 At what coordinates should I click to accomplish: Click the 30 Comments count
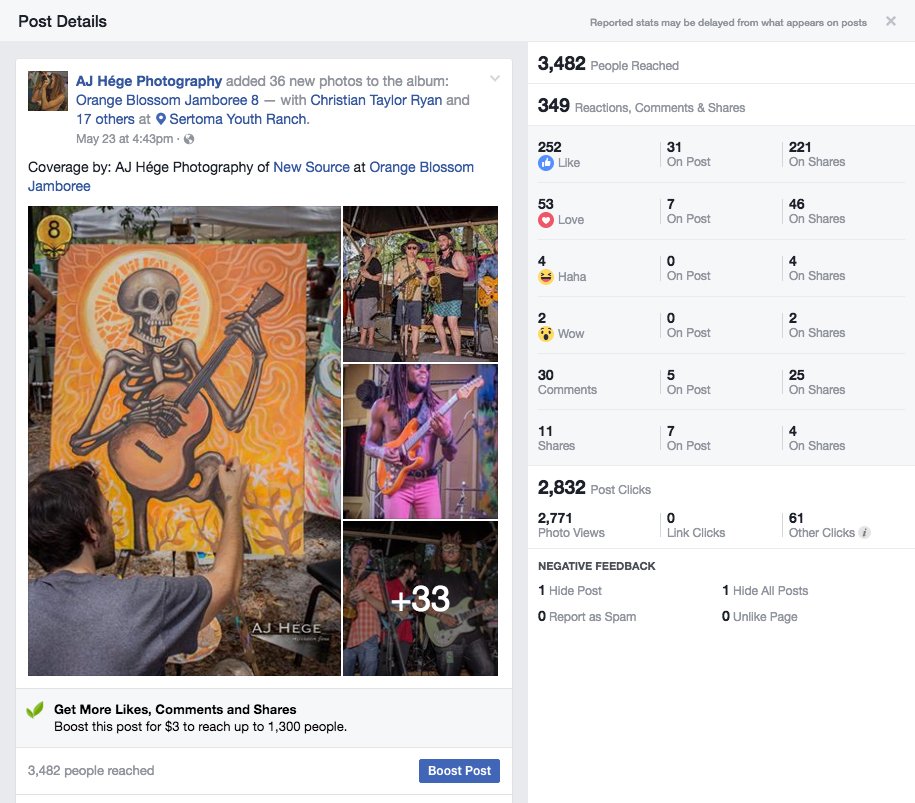pyautogui.click(x=567, y=382)
